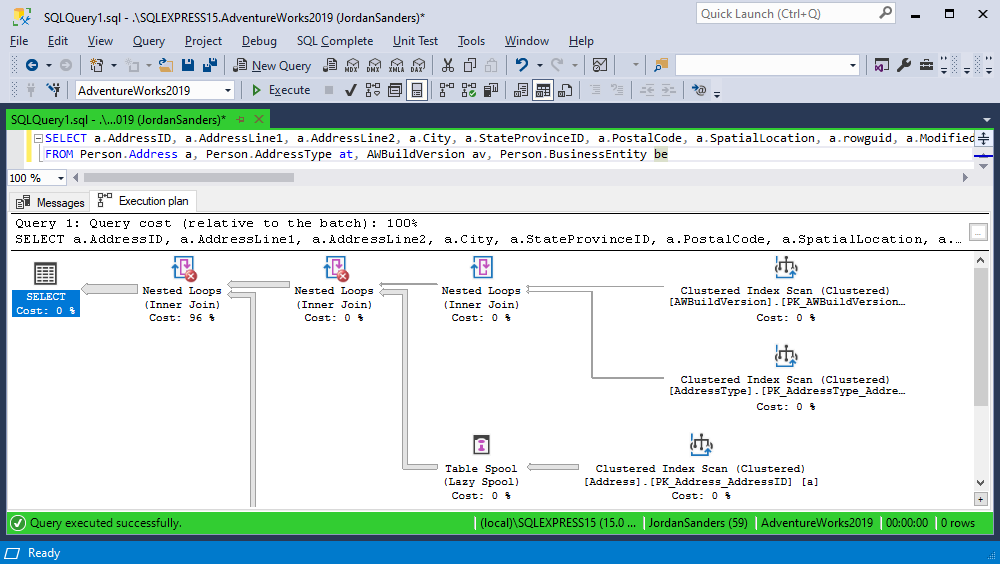This screenshot has height=564, width=1000.
Task: Open the File menu
Action: coord(19,41)
